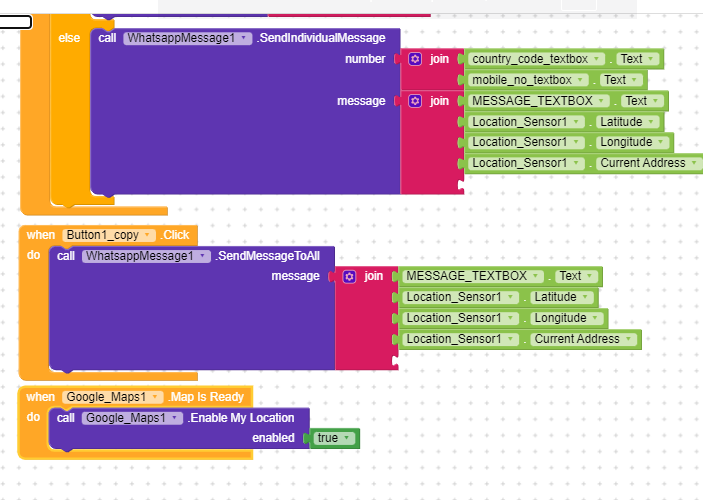This screenshot has width=703, height=500.
Task: Open the Button1_copy component dropdown
Action: coord(109,235)
